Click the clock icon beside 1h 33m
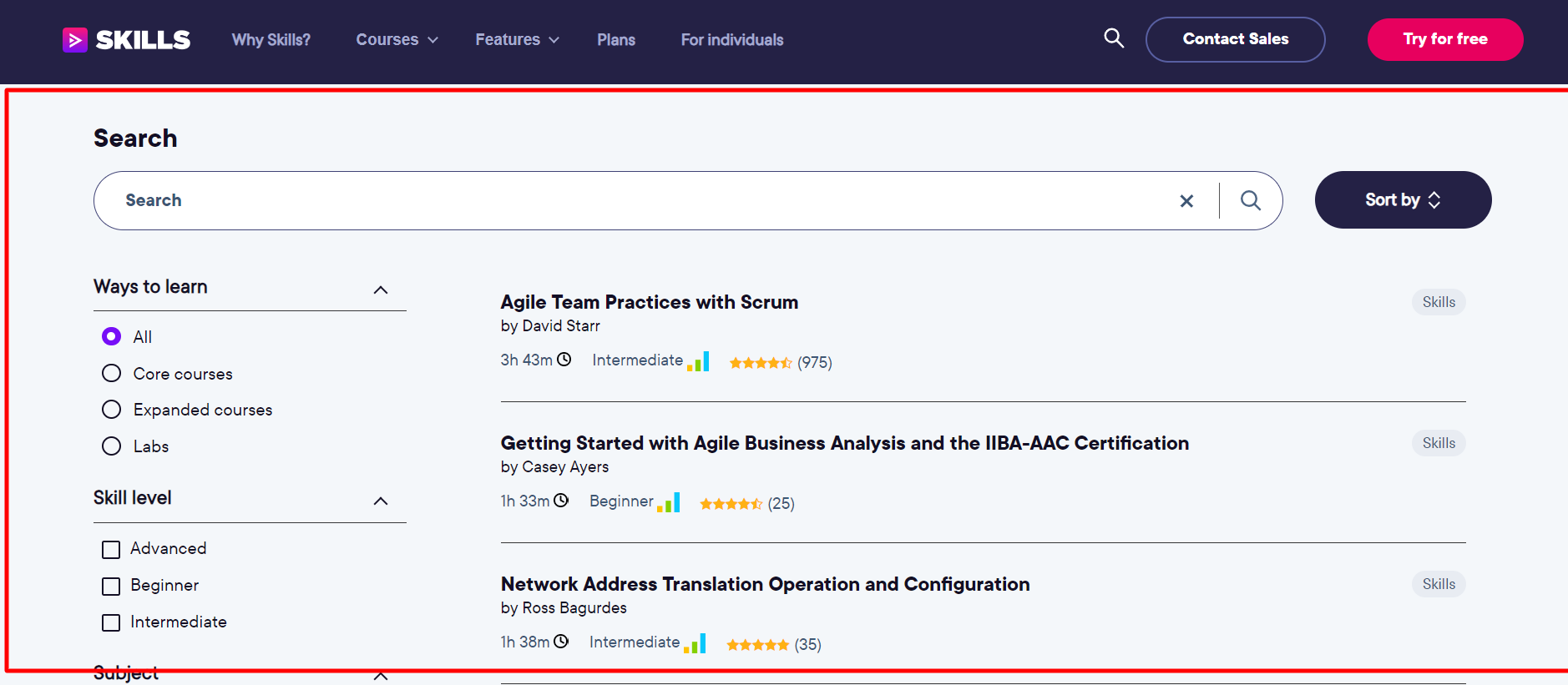 click(x=561, y=501)
